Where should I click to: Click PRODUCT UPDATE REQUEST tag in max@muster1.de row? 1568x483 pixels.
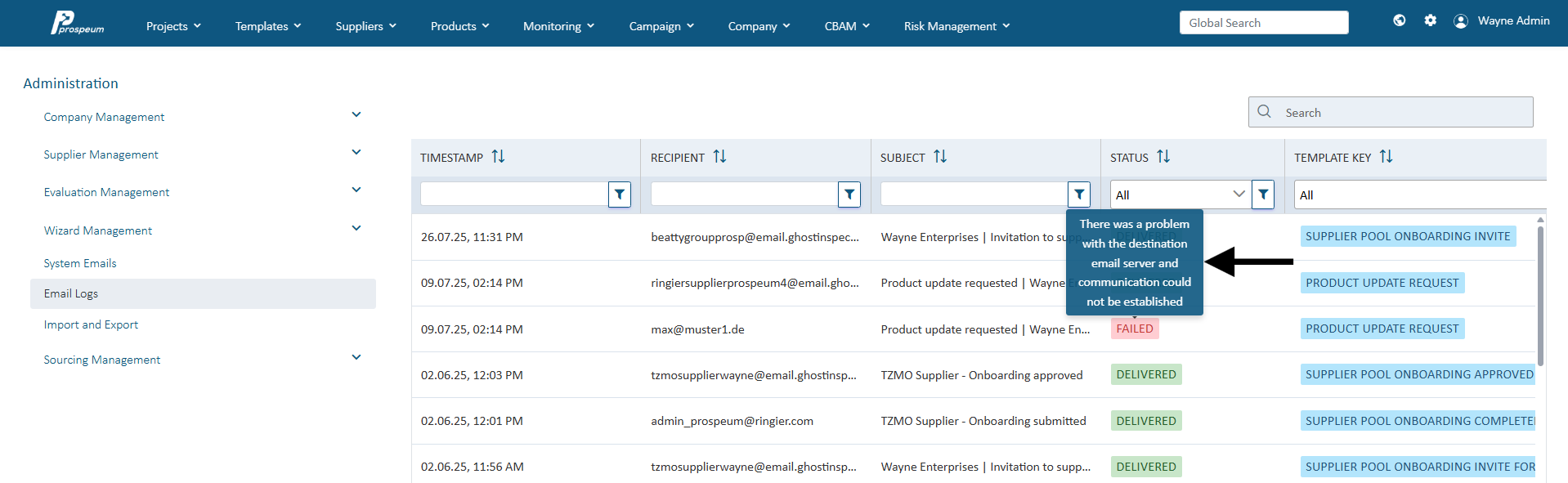click(1382, 329)
